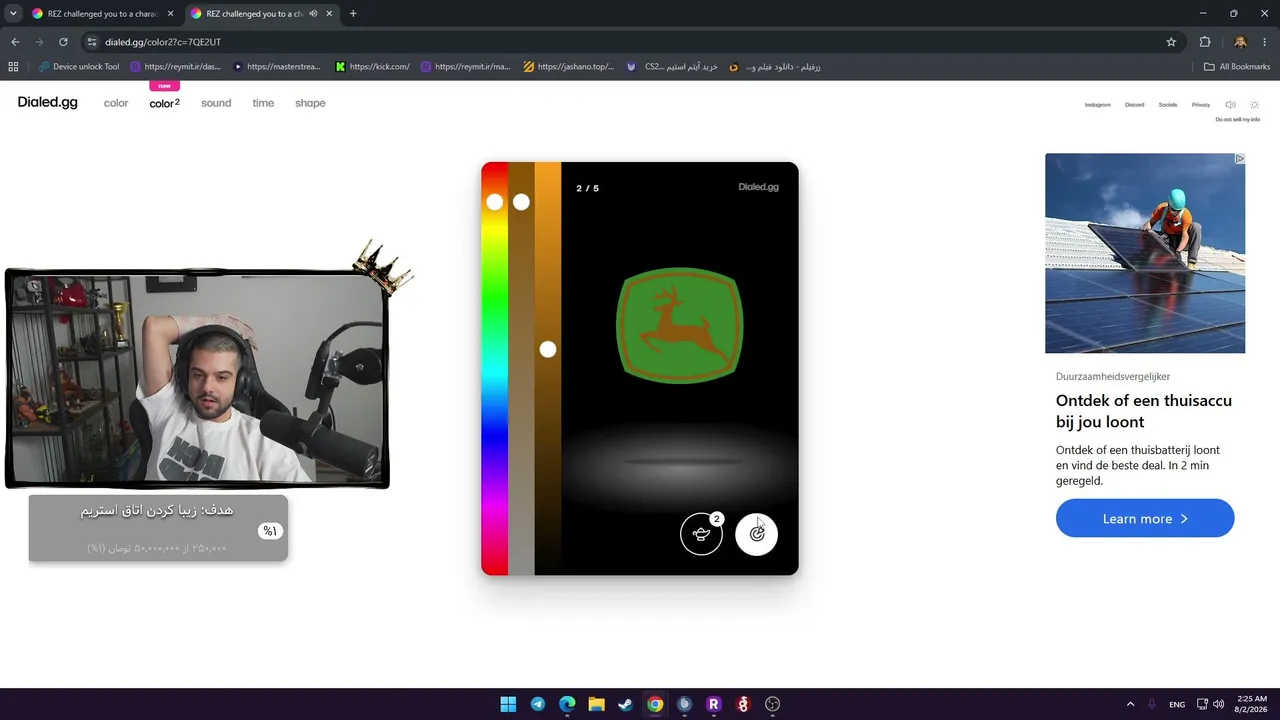Bookmark this page with the star
Image resolution: width=1280 pixels, height=720 pixels.
(1171, 42)
